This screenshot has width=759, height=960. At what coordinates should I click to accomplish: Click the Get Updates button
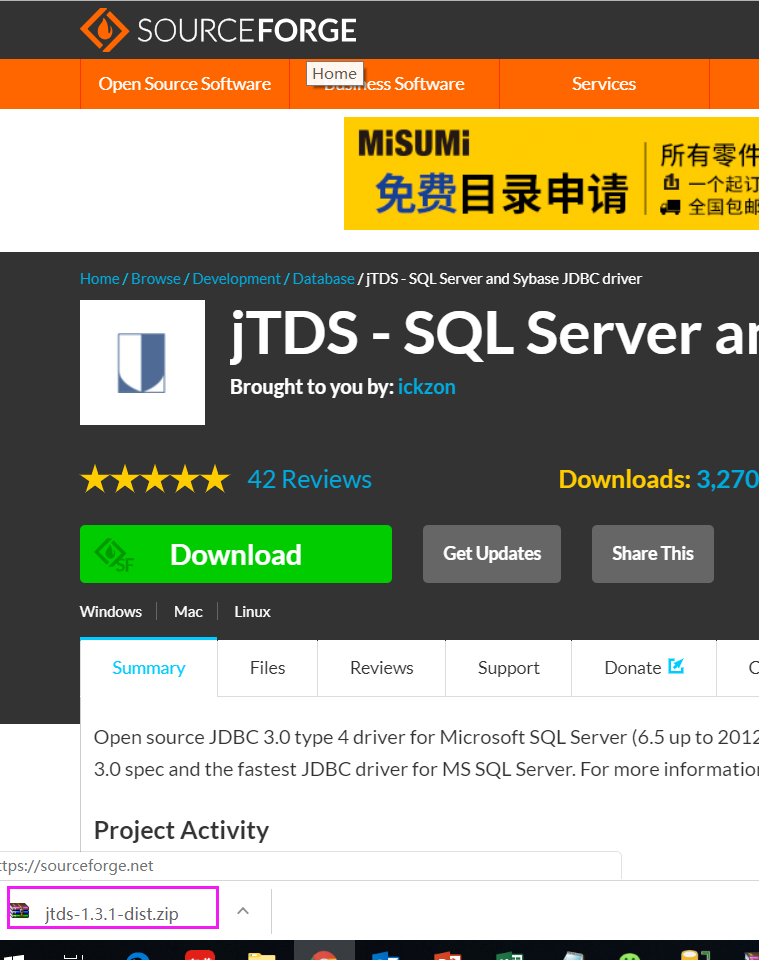click(x=492, y=554)
